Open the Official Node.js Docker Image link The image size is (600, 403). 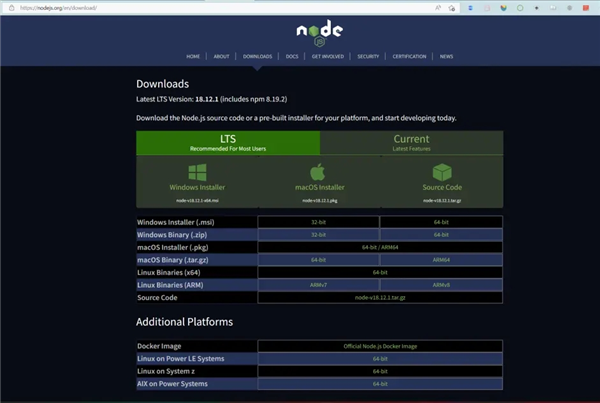(379, 345)
